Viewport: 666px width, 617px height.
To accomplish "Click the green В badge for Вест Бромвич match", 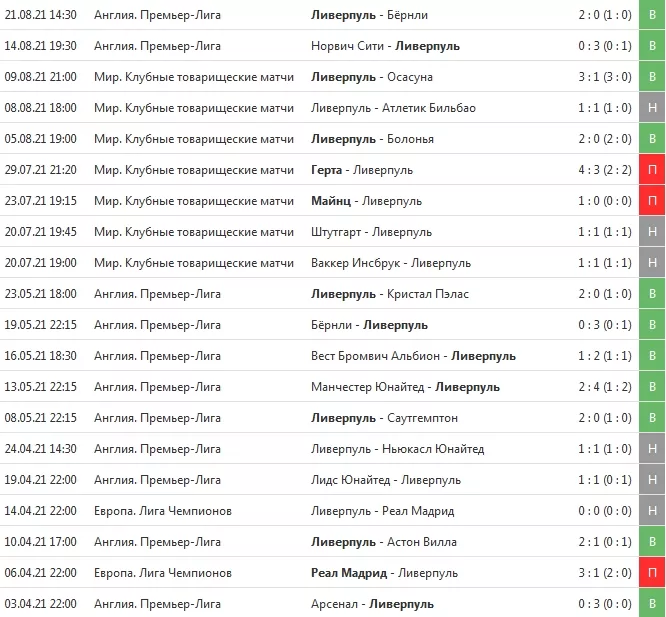I will [x=652, y=356].
